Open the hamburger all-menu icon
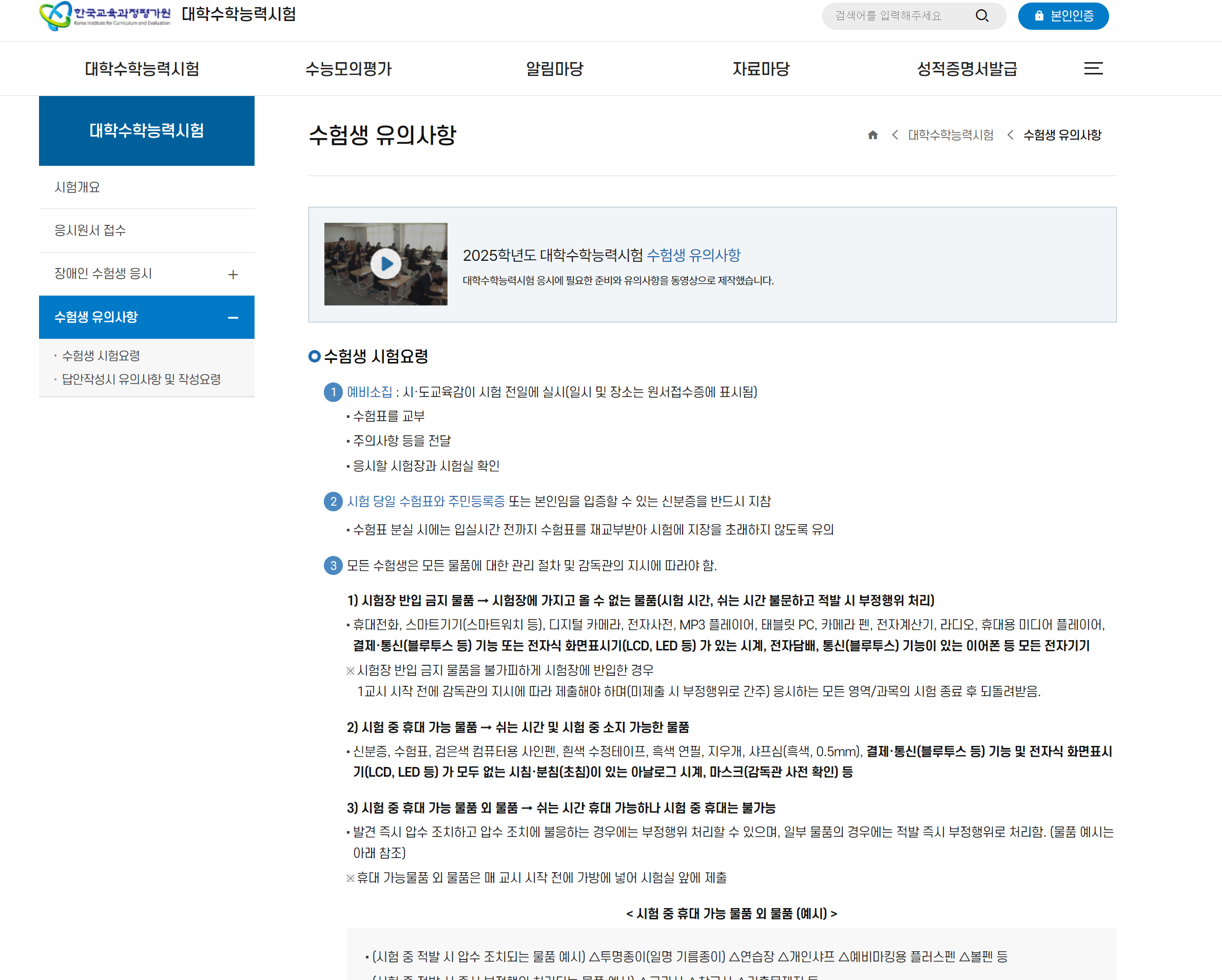 tap(1093, 69)
